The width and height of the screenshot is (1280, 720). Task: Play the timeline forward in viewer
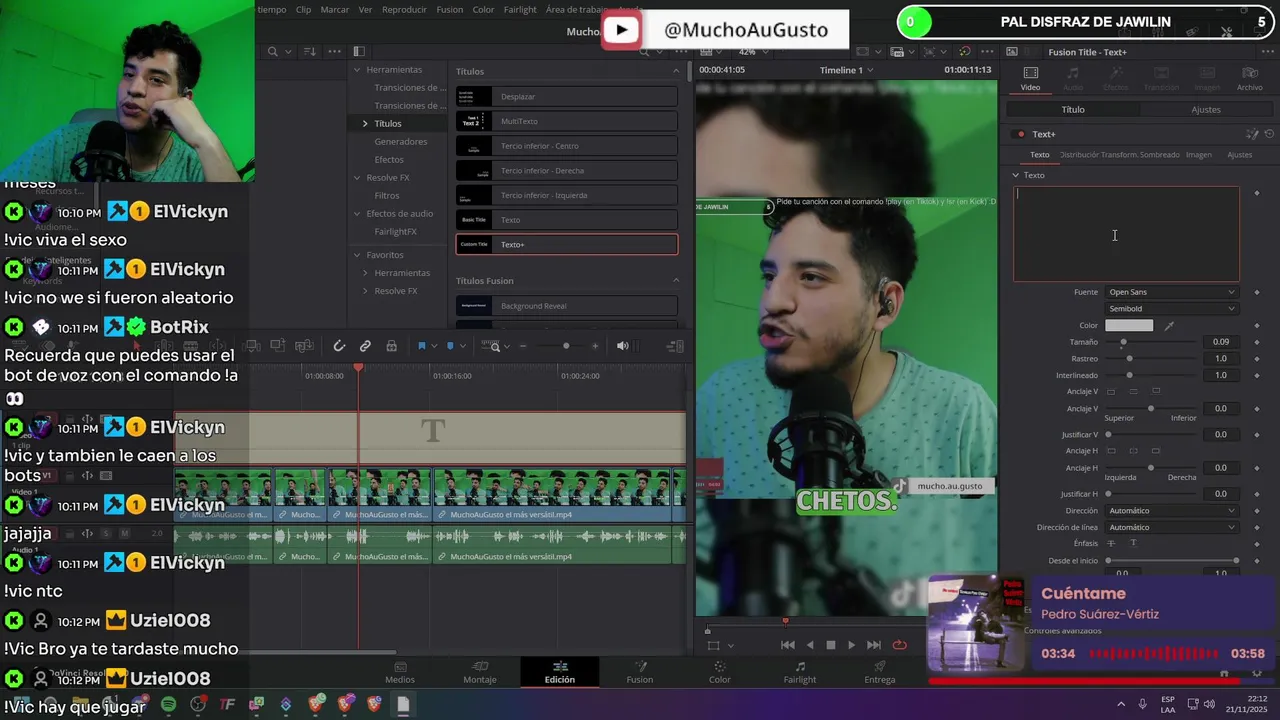pos(851,645)
